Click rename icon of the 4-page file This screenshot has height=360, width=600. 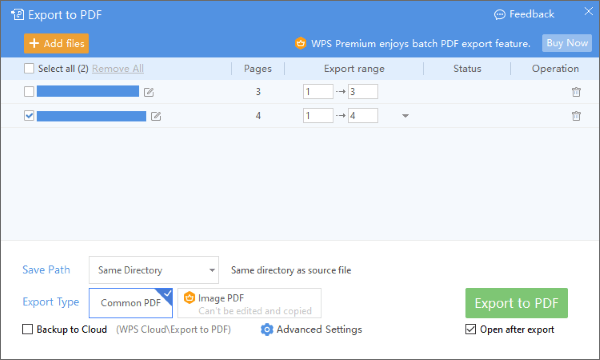click(x=156, y=116)
